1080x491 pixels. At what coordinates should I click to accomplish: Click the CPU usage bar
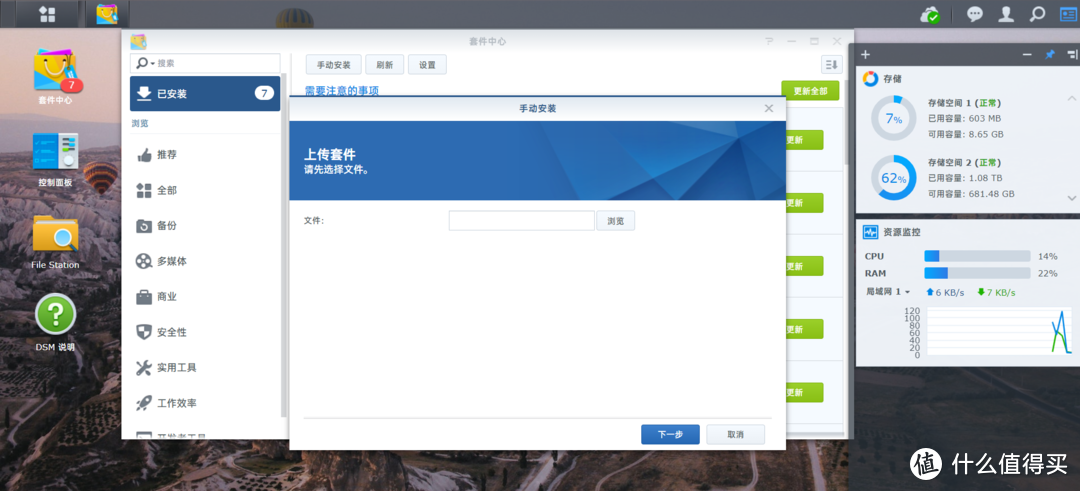click(x=977, y=256)
